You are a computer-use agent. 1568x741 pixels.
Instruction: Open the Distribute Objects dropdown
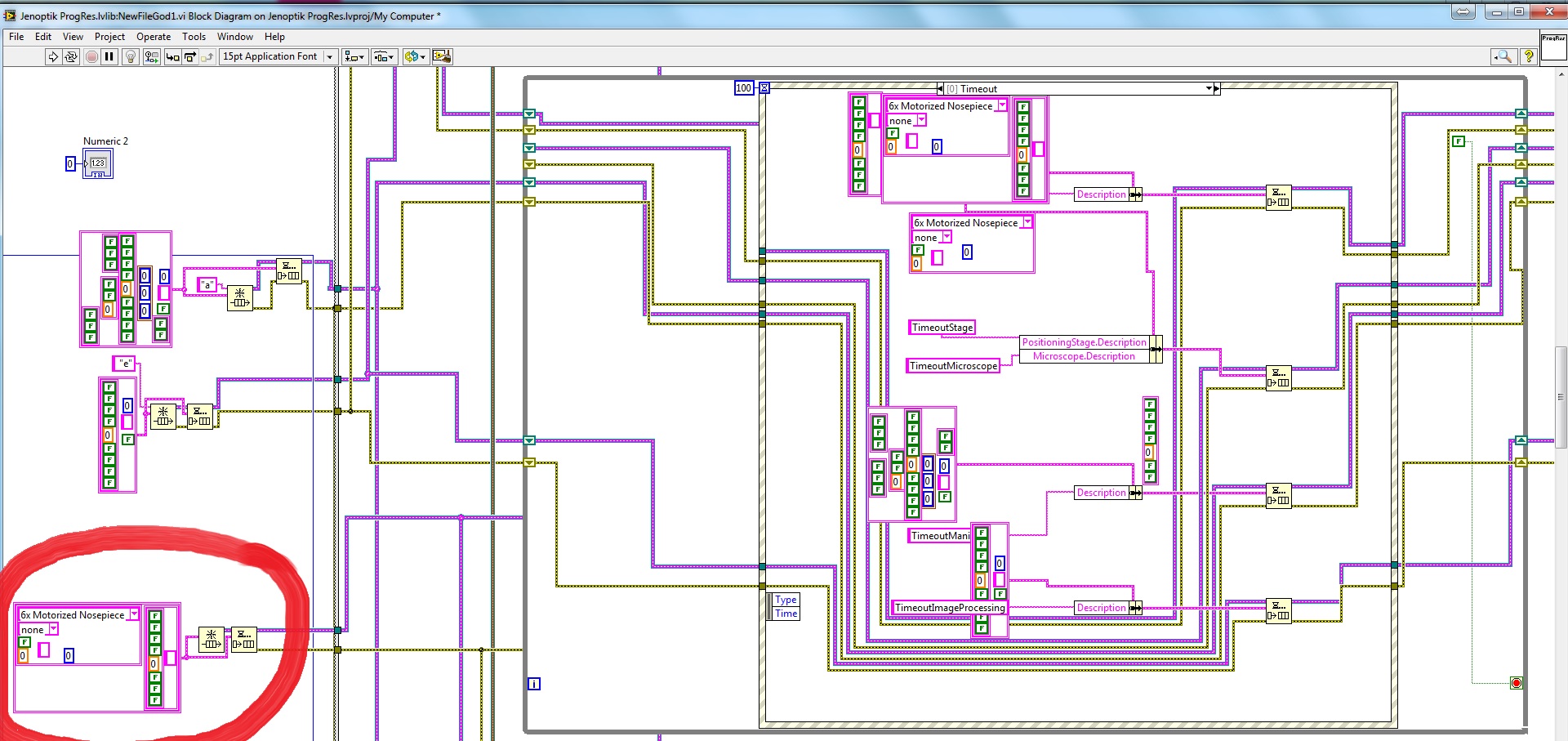click(x=384, y=56)
